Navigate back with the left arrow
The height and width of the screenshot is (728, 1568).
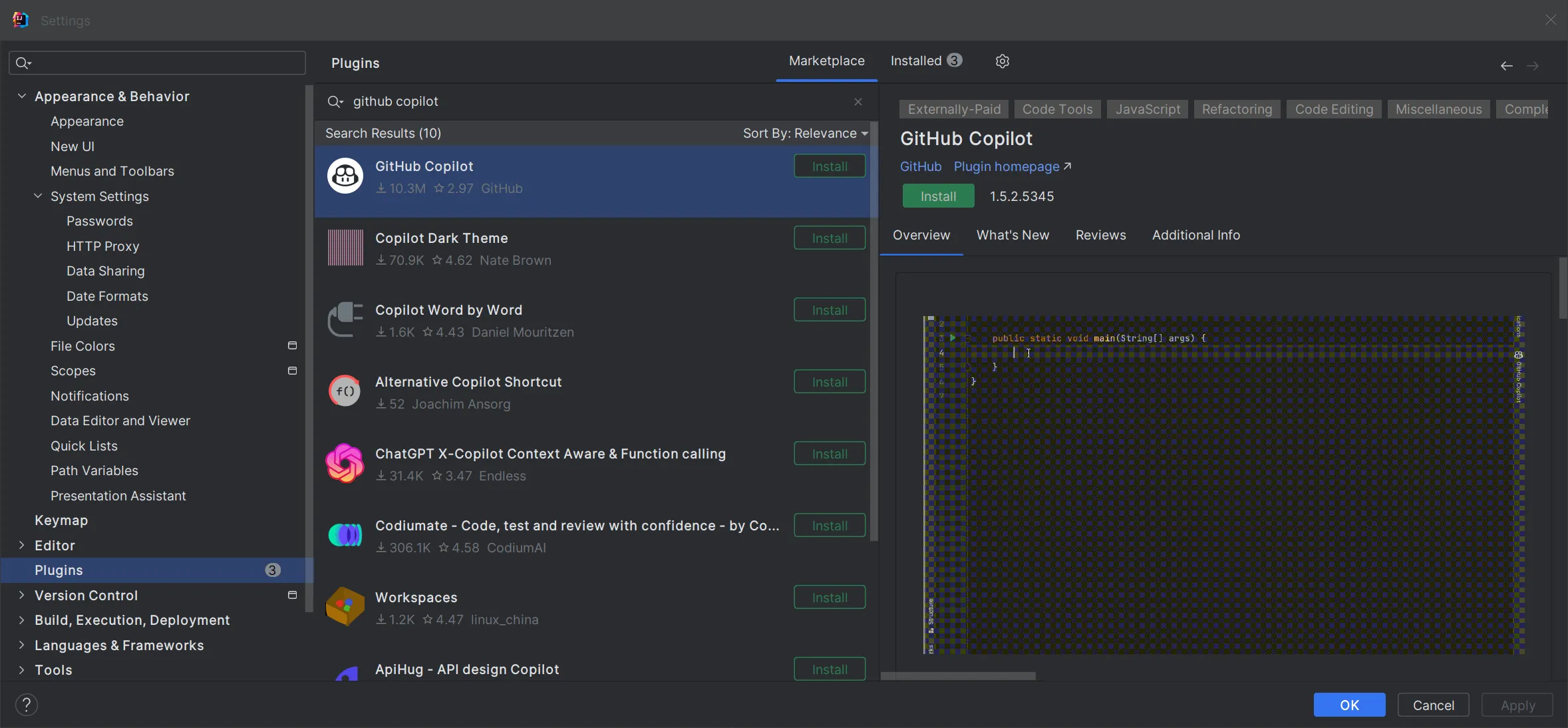tap(1507, 66)
